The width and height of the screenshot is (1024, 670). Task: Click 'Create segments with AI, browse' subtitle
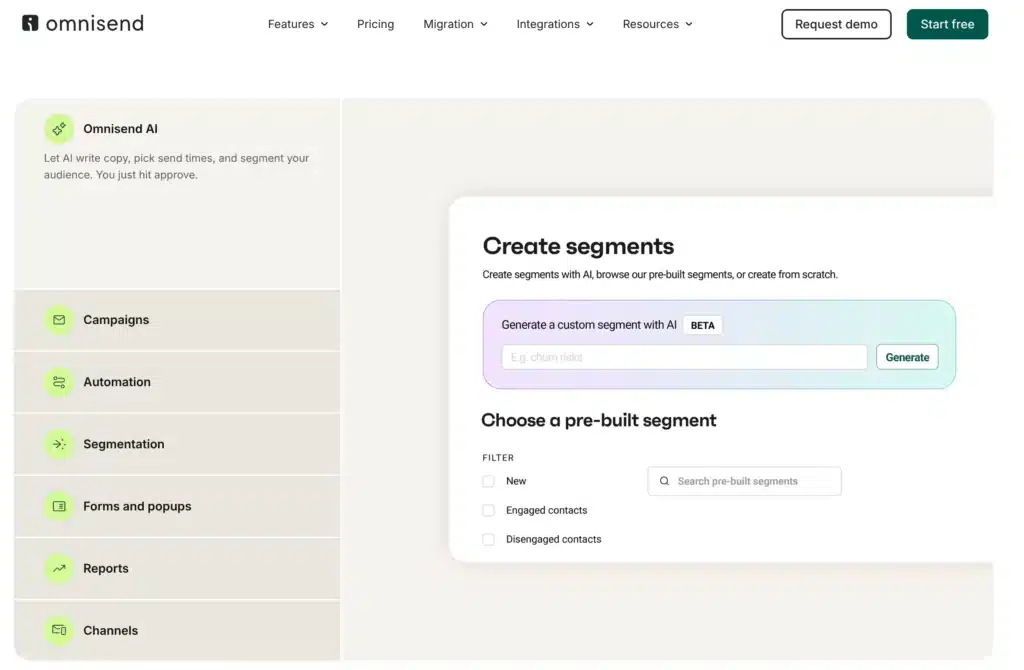pos(660,274)
